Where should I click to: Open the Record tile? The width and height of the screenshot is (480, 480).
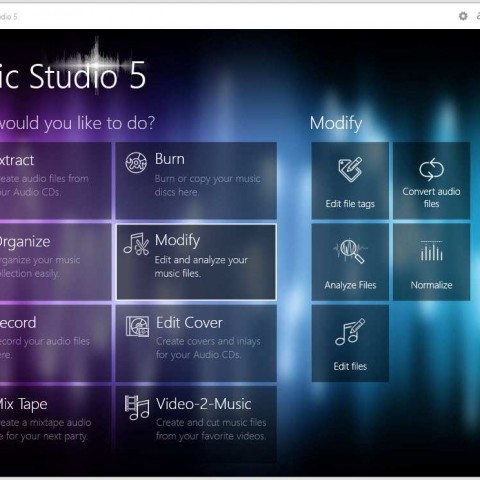pos(55,343)
